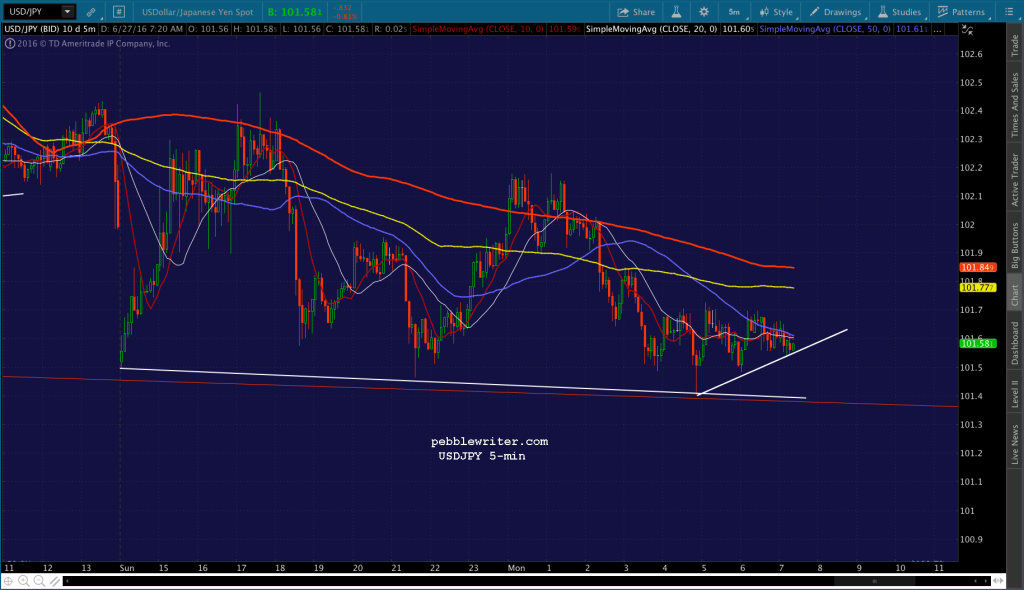Image resolution: width=1024 pixels, height=590 pixels.
Task: Open the Drawings menu
Action: 835,12
